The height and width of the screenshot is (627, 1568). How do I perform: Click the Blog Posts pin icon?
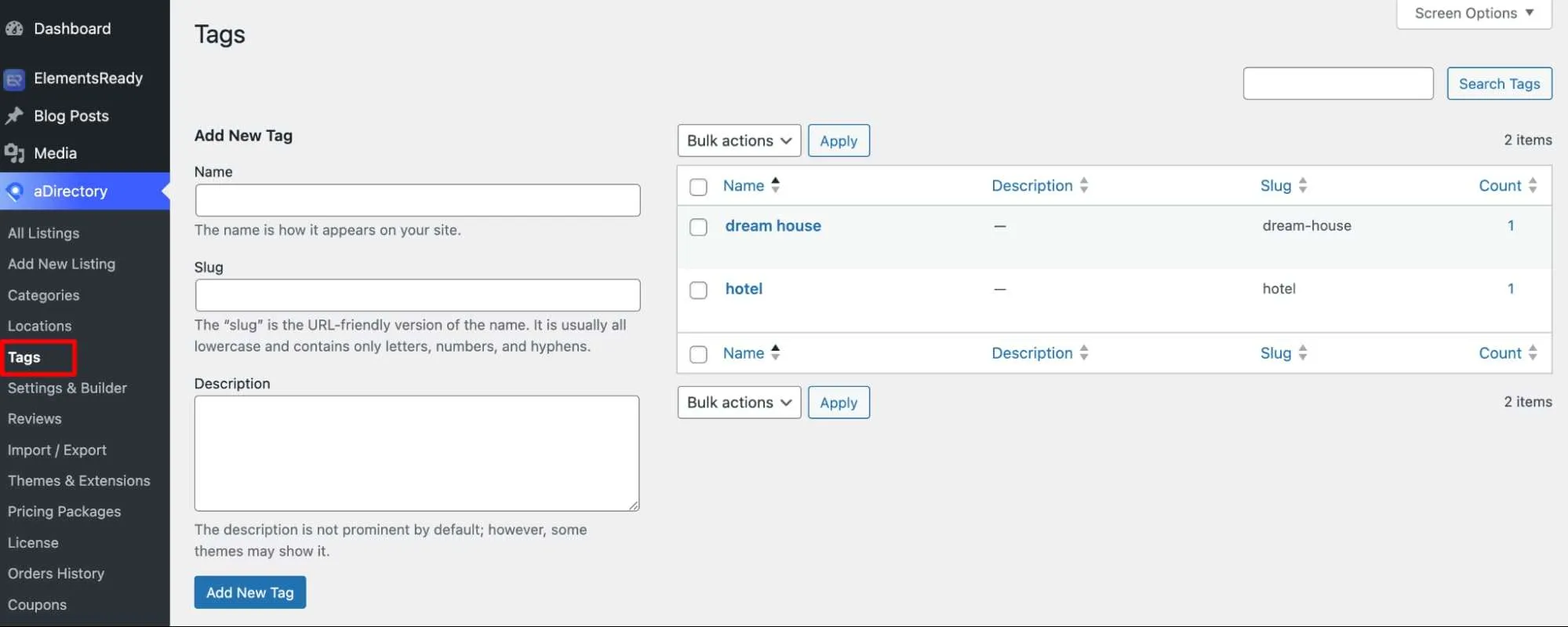click(x=14, y=116)
